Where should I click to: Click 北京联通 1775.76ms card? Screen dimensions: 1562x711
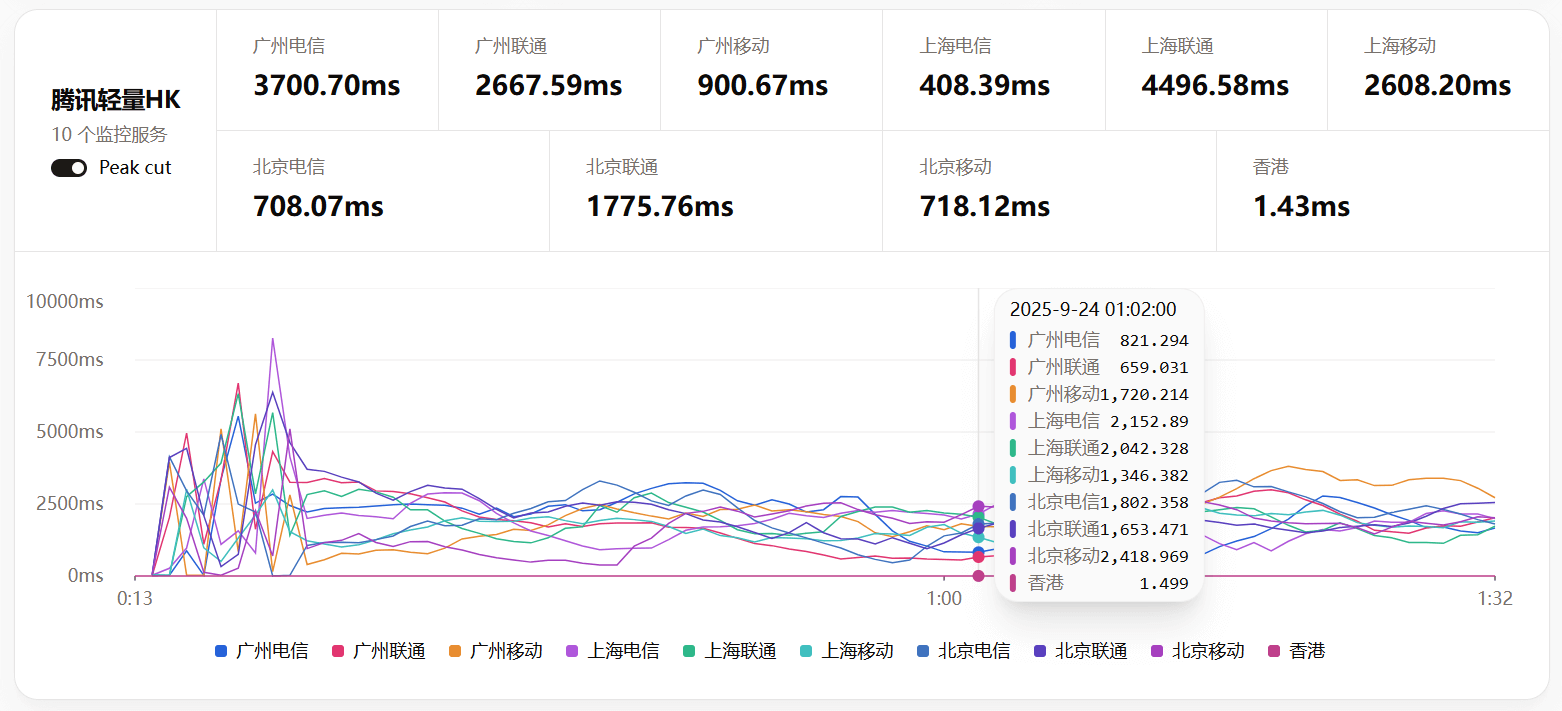click(x=715, y=190)
